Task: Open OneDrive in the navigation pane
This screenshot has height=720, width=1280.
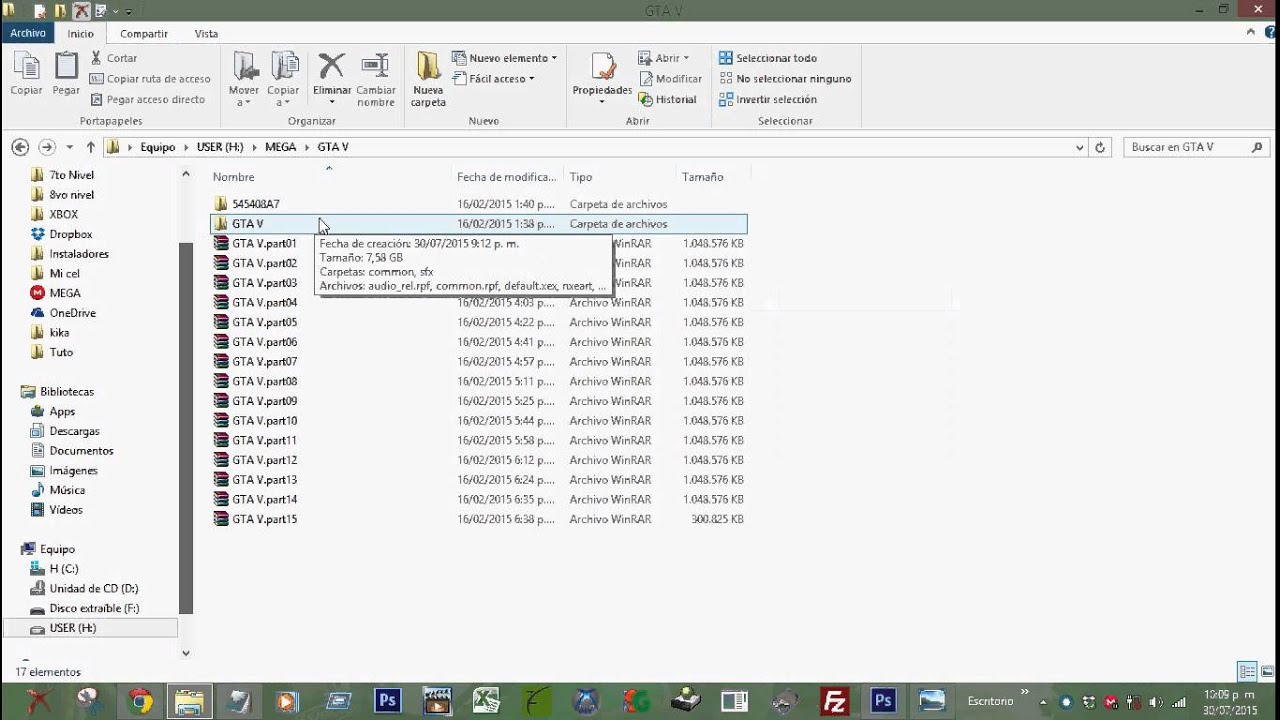Action: coord(72,313)
